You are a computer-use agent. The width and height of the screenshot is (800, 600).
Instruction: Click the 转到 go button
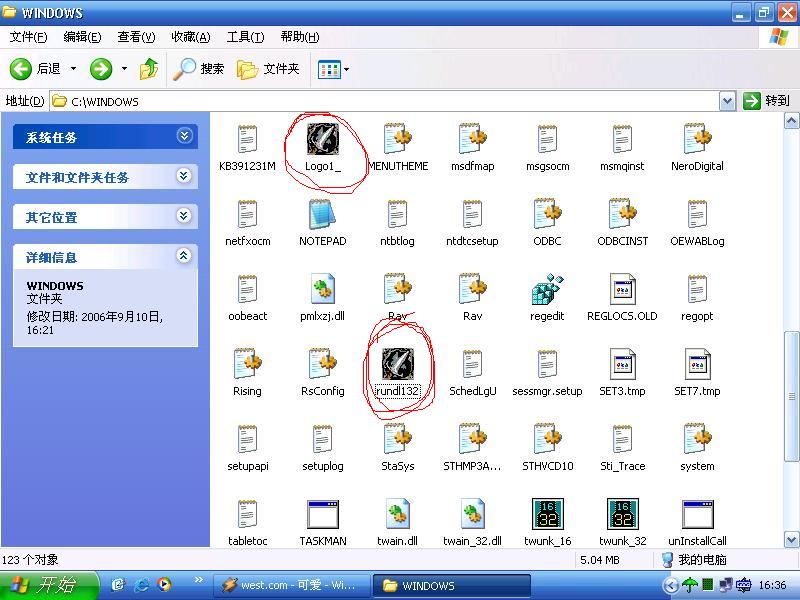pos(766,101)
